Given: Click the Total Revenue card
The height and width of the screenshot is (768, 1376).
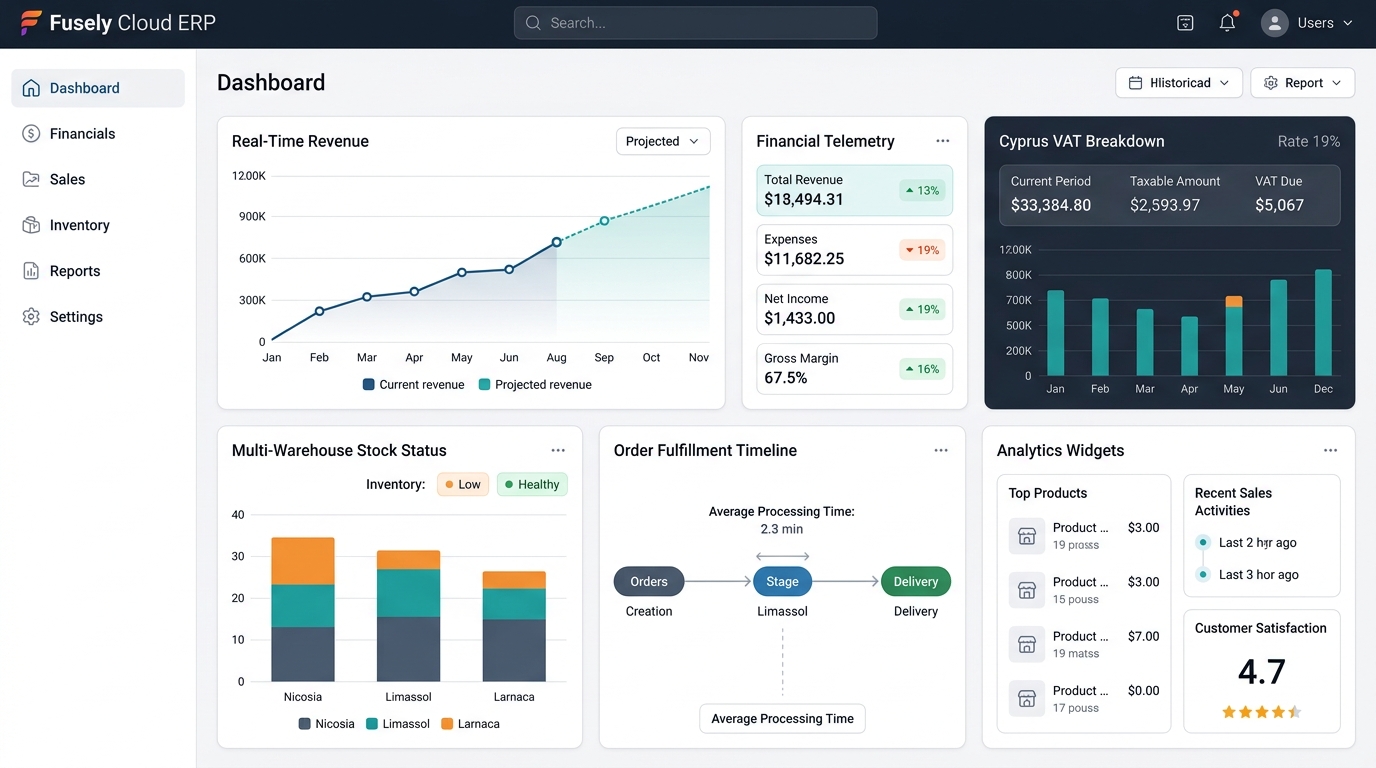Looking at the screenshot, I should (855, 190).
